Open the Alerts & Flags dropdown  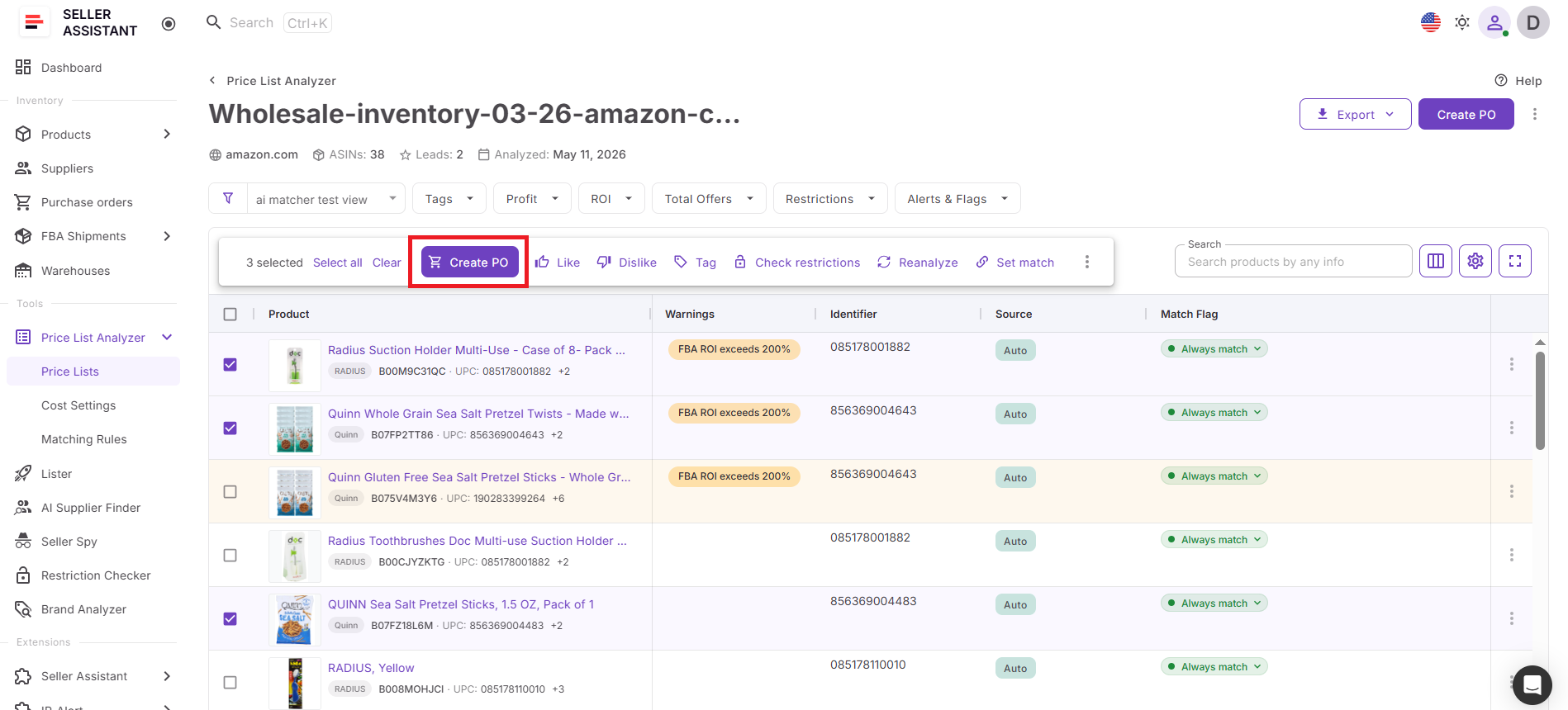[957, 198]
